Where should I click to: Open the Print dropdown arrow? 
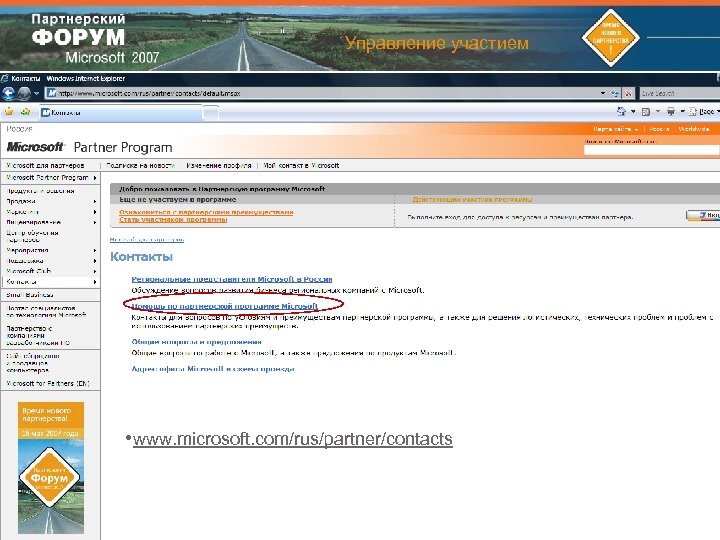pos(682,112)
